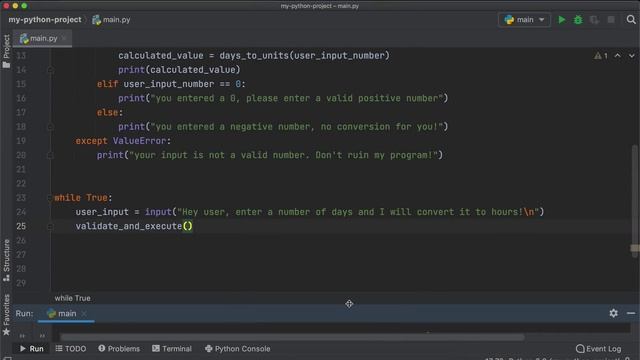Open the Run tool window button
Image resolution: width=640 pixels, height=360 pixels.
[31, 349]
